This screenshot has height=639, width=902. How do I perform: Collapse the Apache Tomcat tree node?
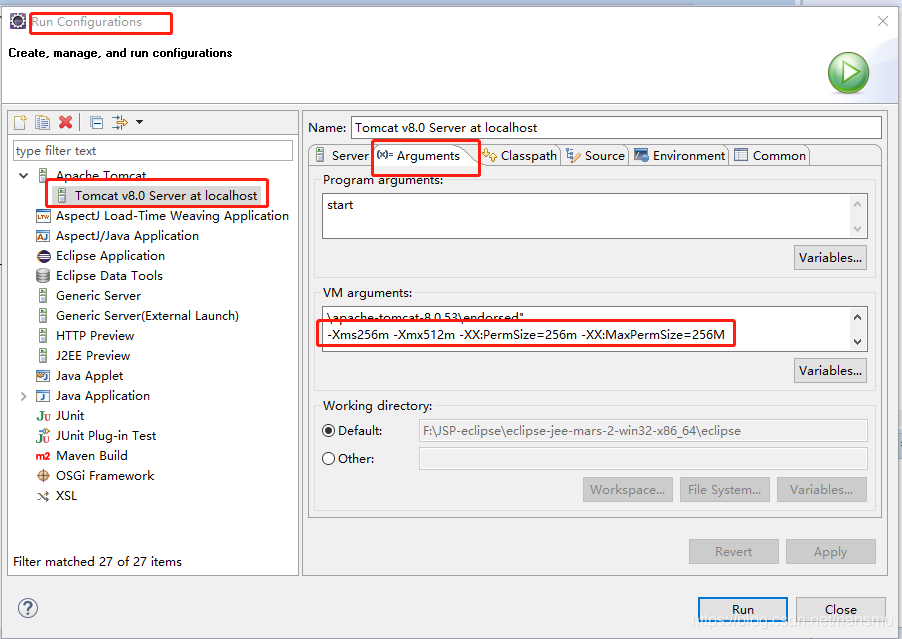(24, 175)
